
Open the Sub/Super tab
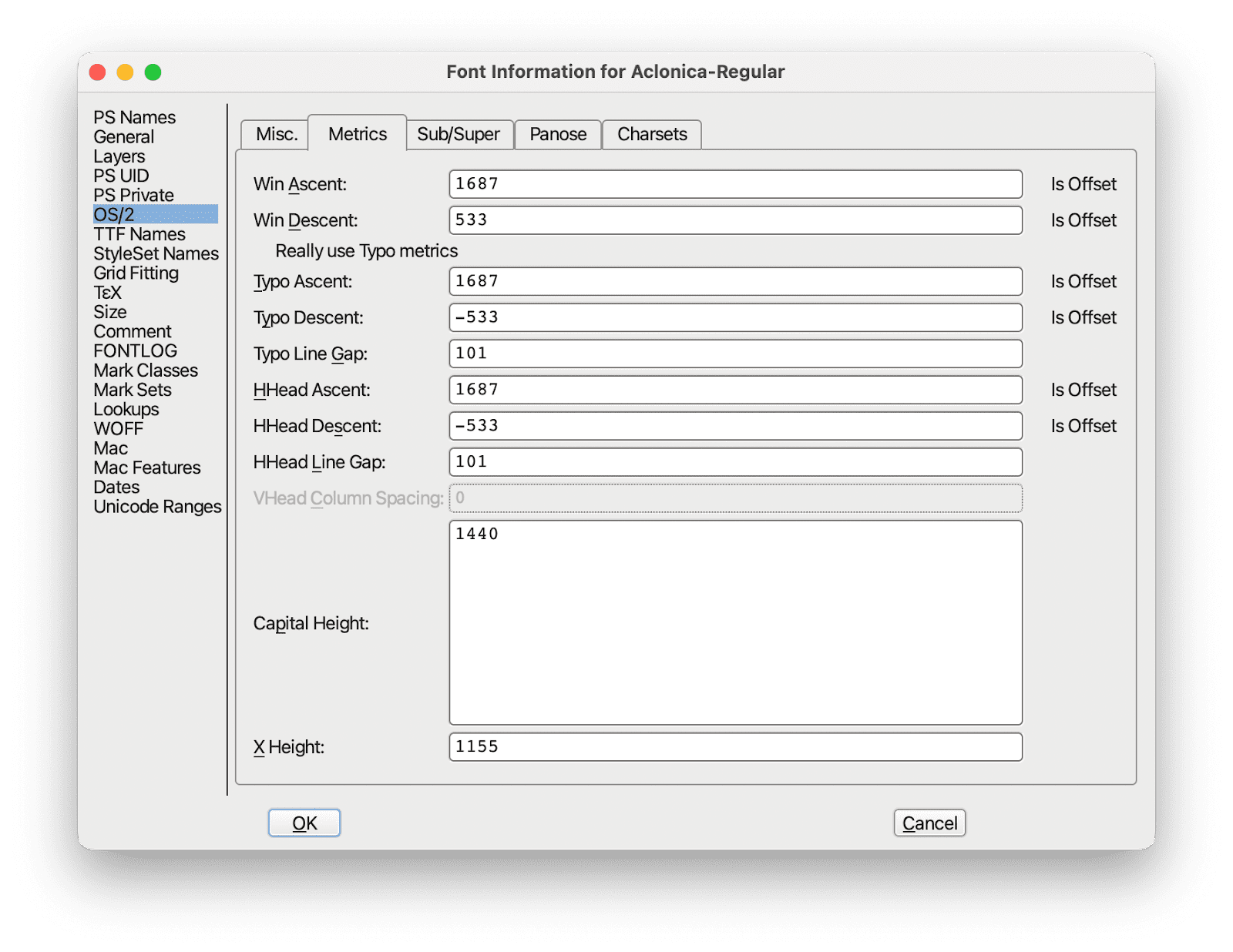(460, 134)
